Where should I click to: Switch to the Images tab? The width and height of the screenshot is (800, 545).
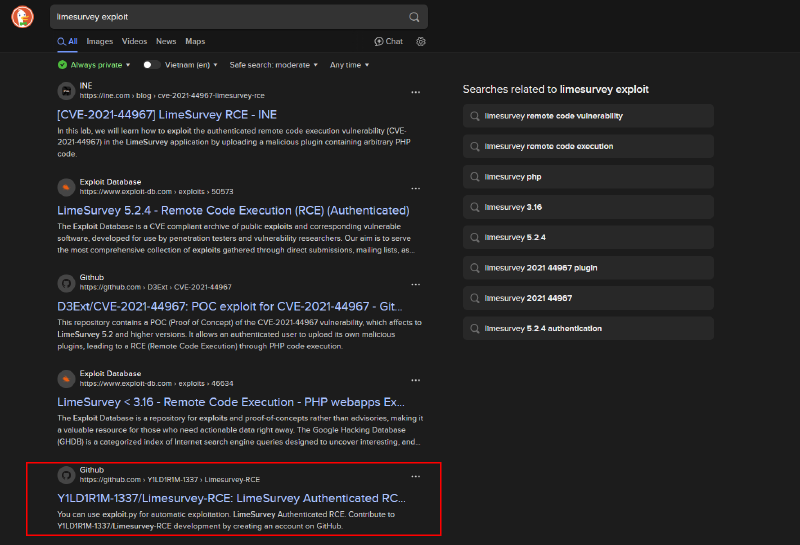(x=99, y=41)
